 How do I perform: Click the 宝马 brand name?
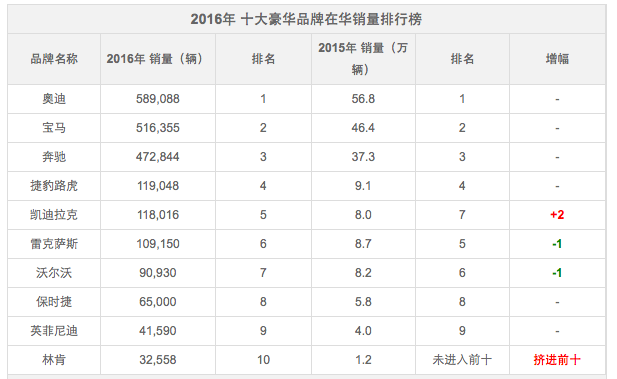click(x=54, y=128)
